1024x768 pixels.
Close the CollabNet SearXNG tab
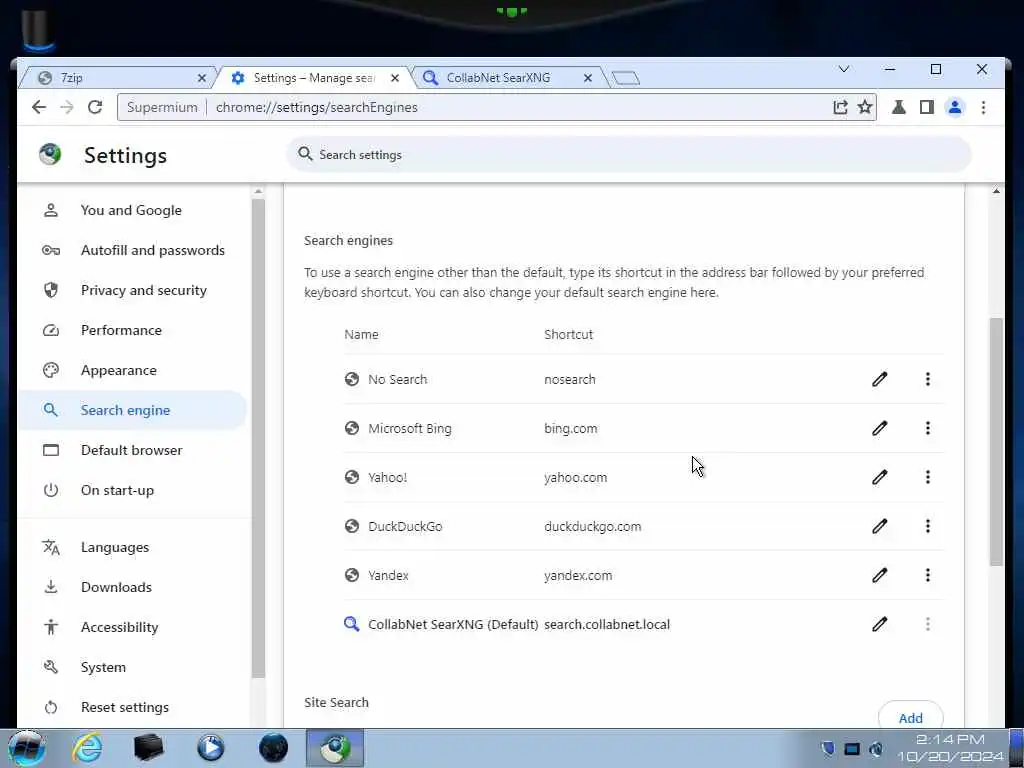click(x=588, y=78)
